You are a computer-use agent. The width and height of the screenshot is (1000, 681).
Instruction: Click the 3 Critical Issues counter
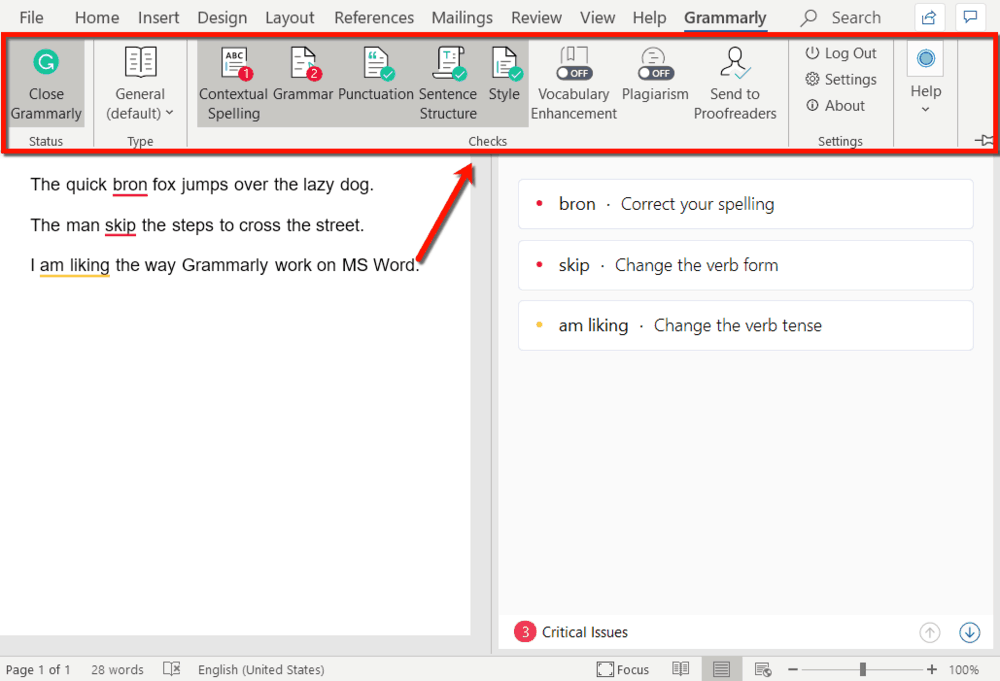point(571,632)
